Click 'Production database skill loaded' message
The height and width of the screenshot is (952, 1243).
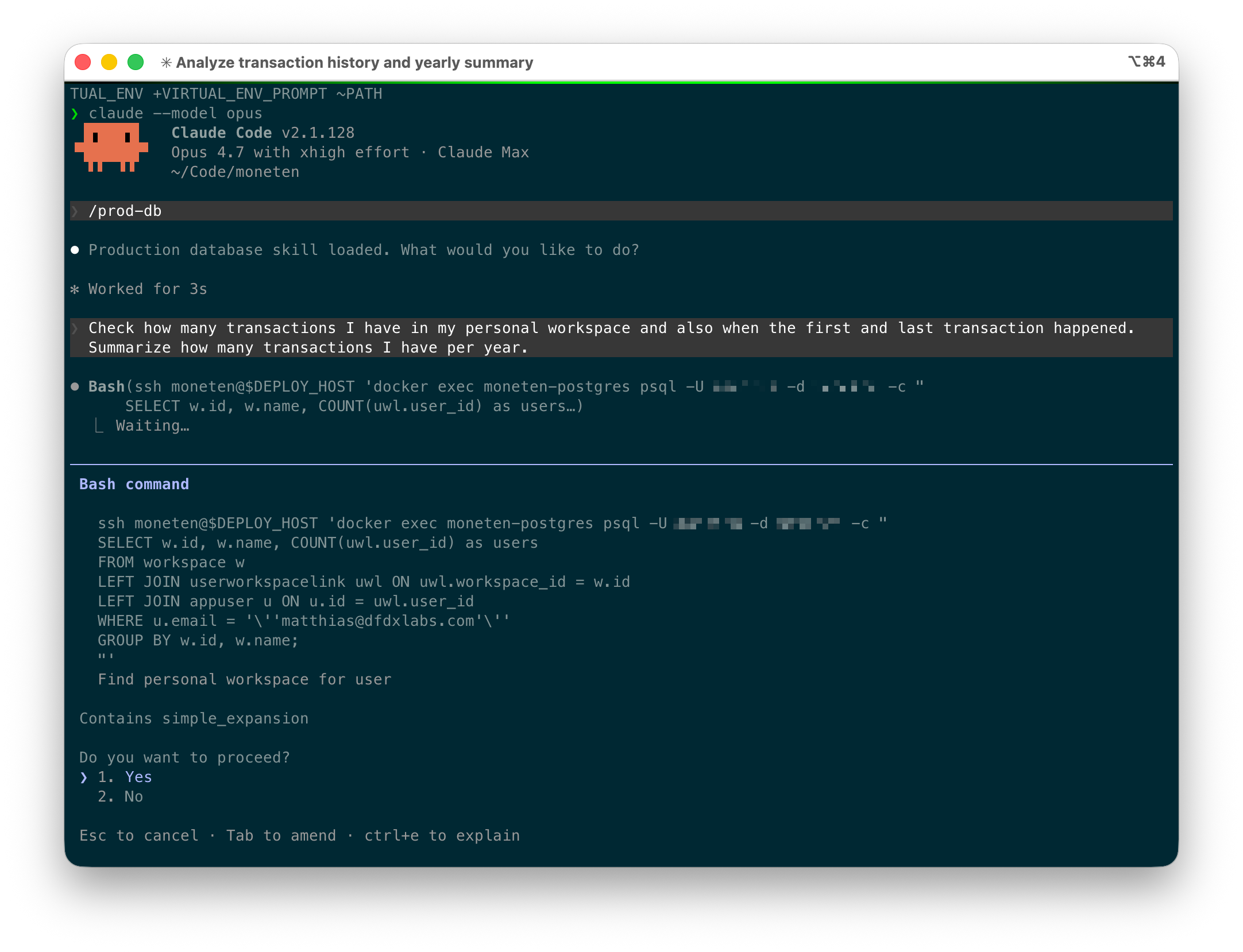364,250
